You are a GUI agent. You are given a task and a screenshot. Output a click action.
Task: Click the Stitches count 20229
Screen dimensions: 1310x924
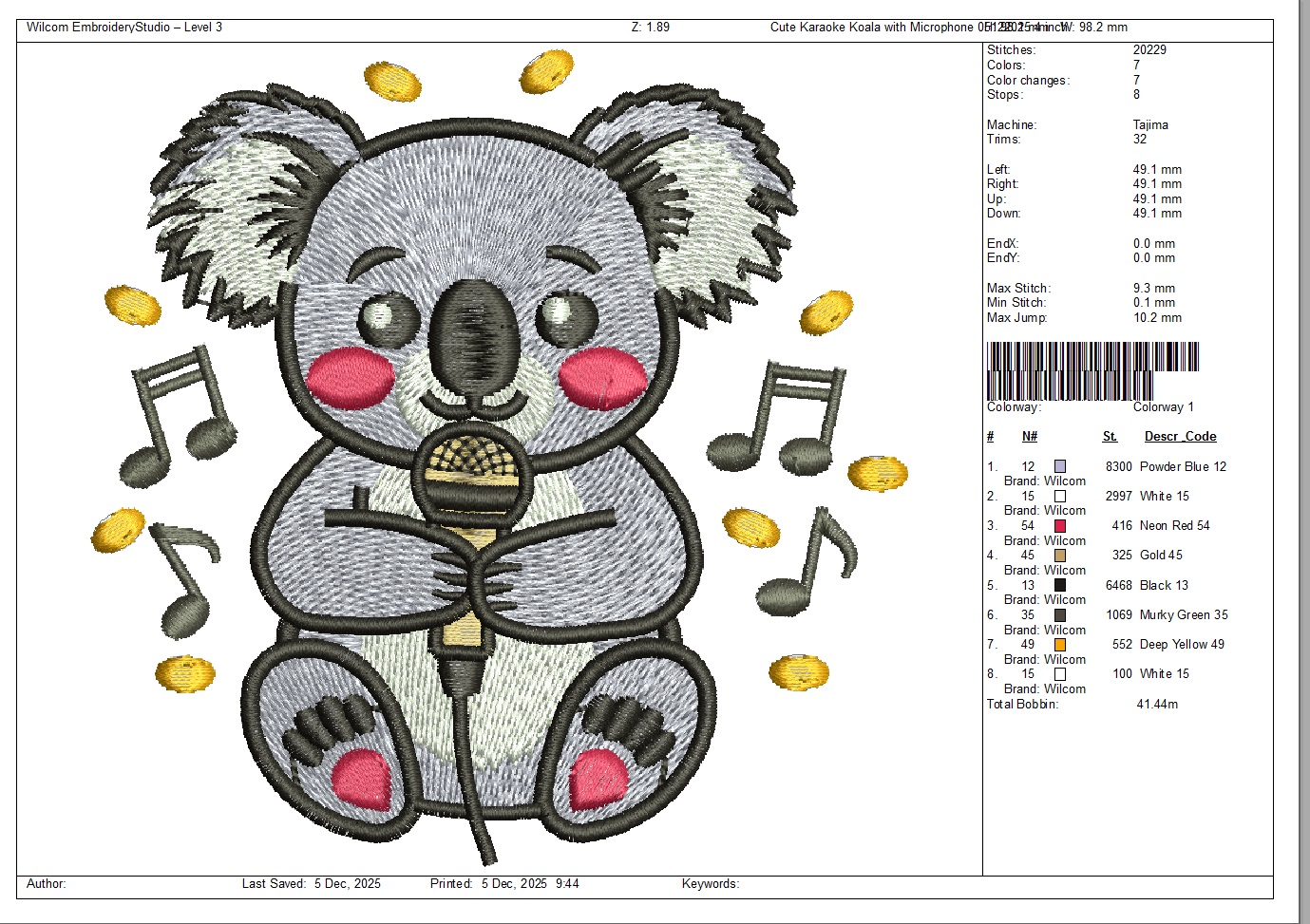click(1149, 49)
